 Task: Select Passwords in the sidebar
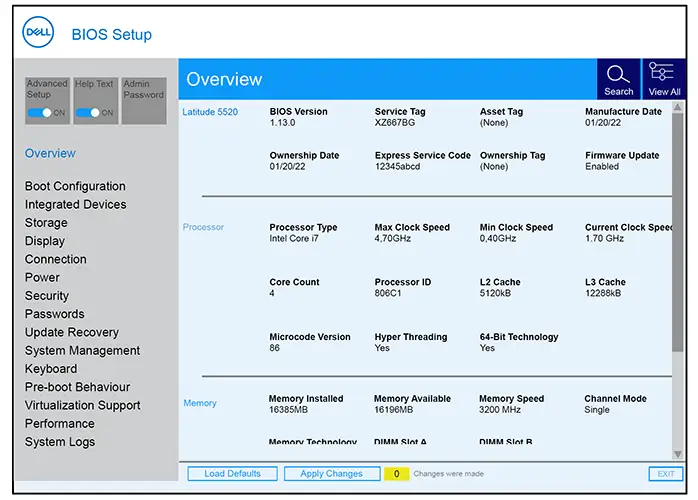(54, 314)
